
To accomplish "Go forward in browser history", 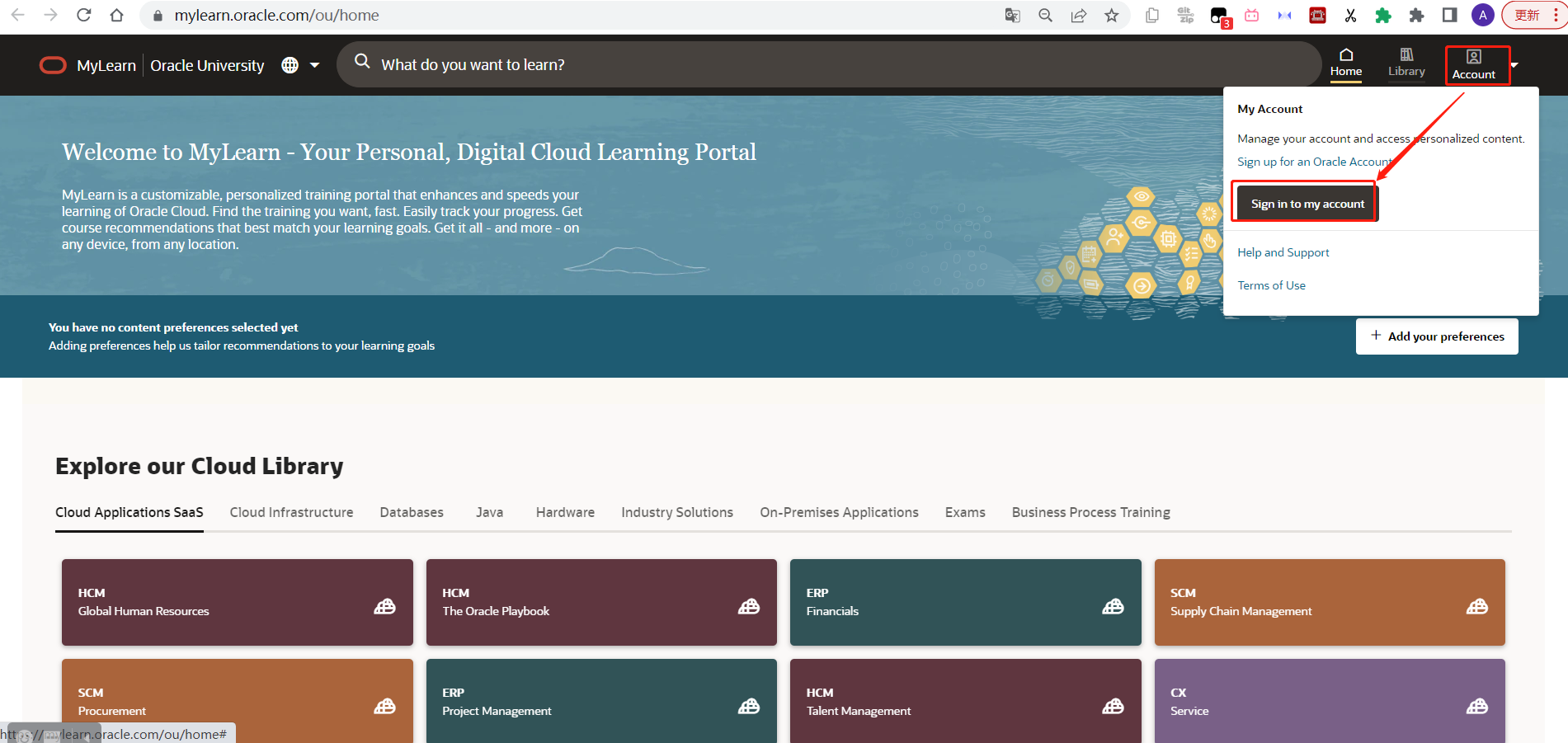I will click(50, 15).
